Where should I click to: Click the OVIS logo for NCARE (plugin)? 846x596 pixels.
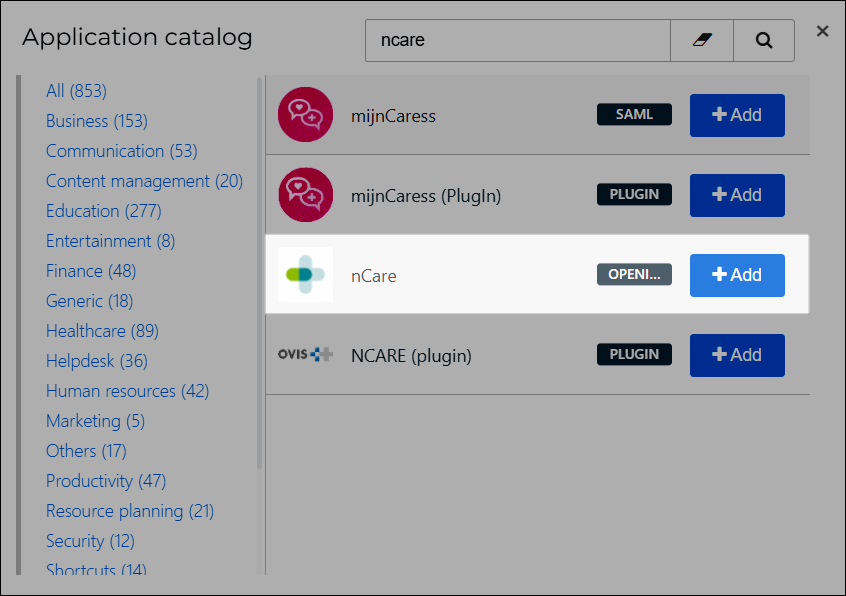point(305,354)
